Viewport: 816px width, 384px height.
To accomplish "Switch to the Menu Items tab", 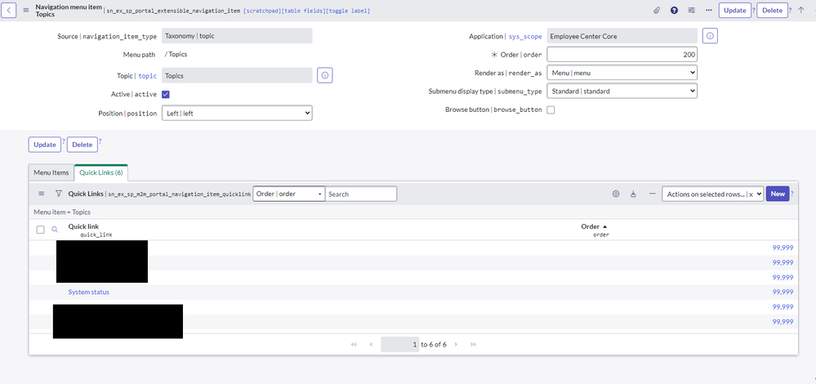I will tap(51, 172).
